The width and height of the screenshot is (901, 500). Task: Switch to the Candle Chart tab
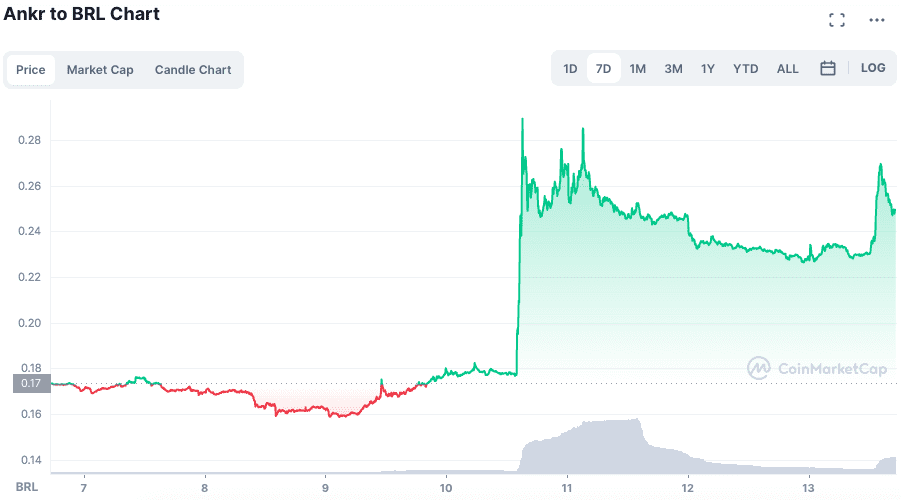193,70
